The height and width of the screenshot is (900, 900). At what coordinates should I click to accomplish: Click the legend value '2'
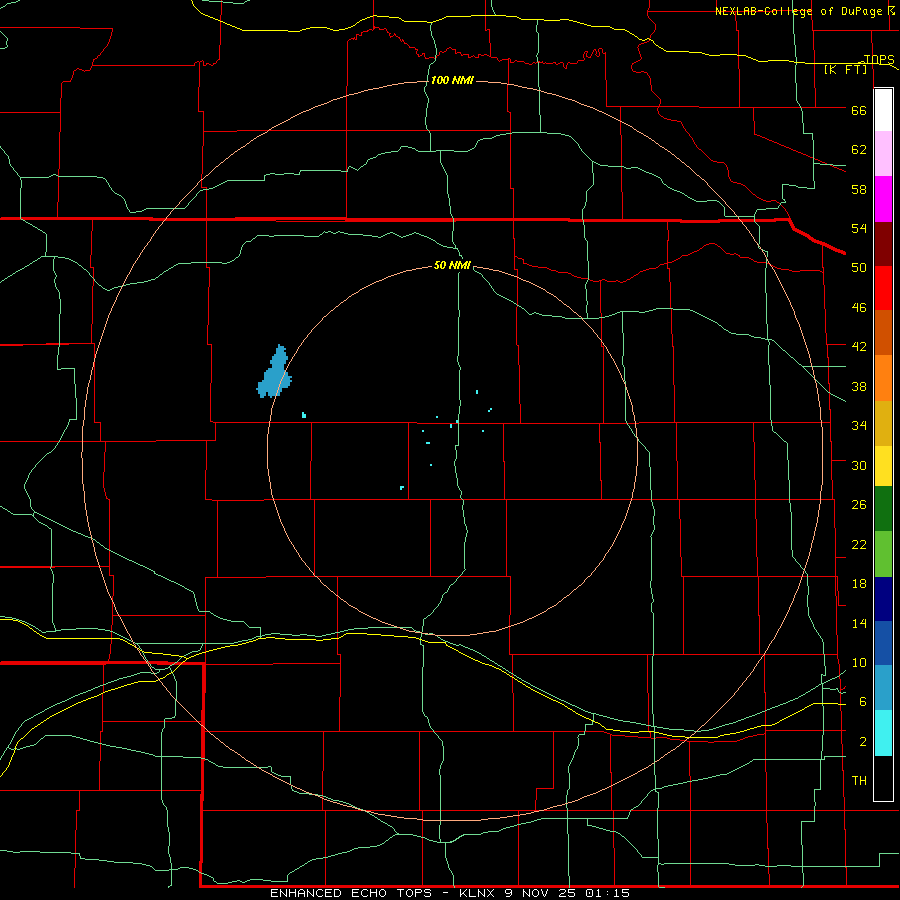pyautogui.click(x=863, y=742)
